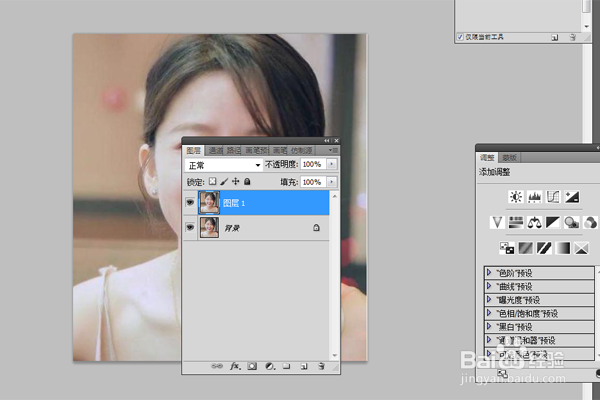This screenshot has height=400, width=600.
Task: Toggle lock position
Action: pyautogui.click(x=236, y=181)
